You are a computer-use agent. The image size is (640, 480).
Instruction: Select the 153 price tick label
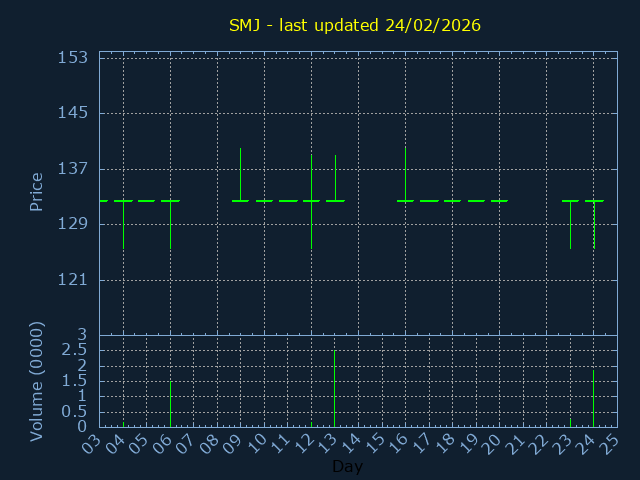click(74, 58)
